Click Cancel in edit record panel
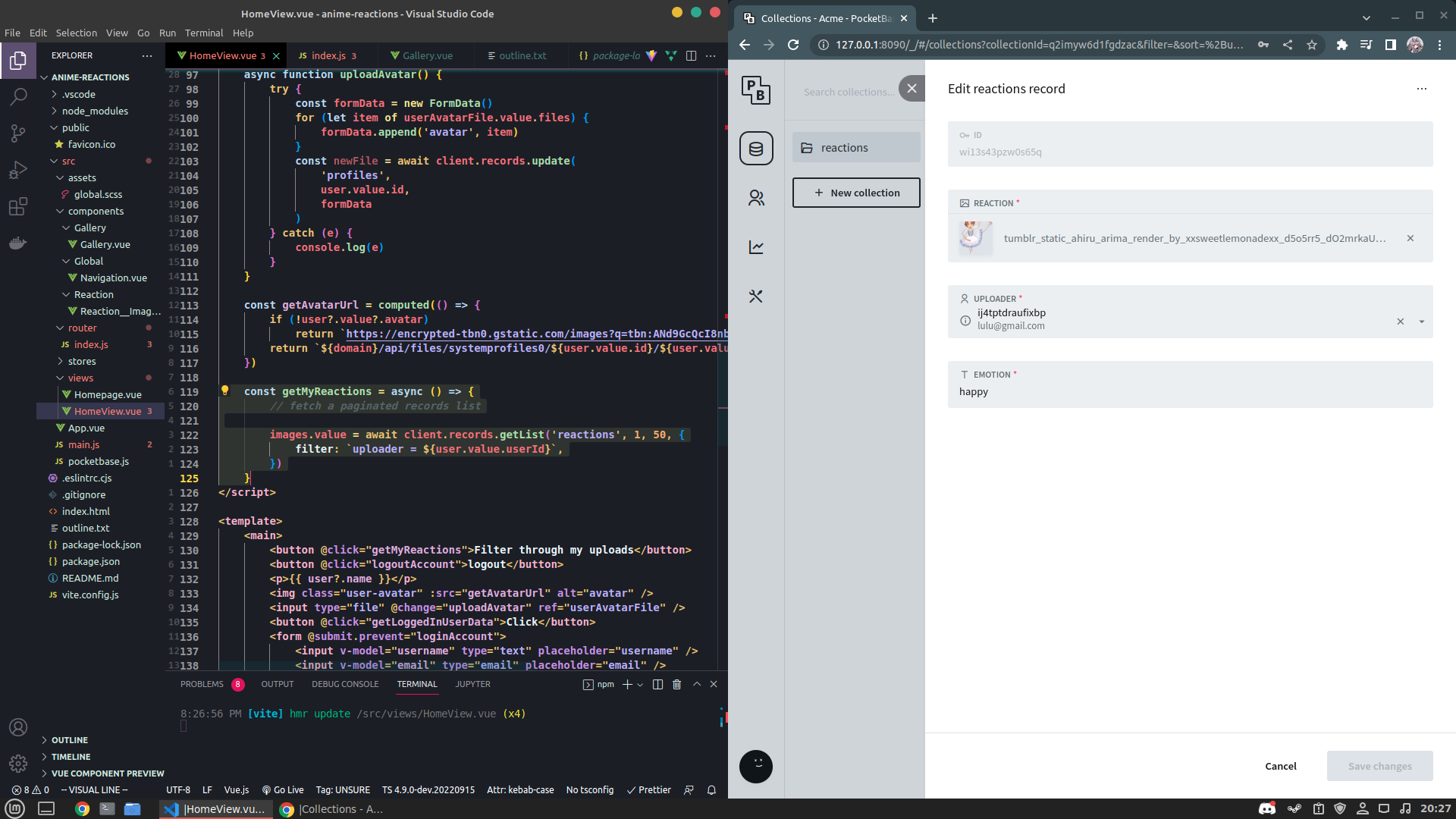 [1281, 766]
